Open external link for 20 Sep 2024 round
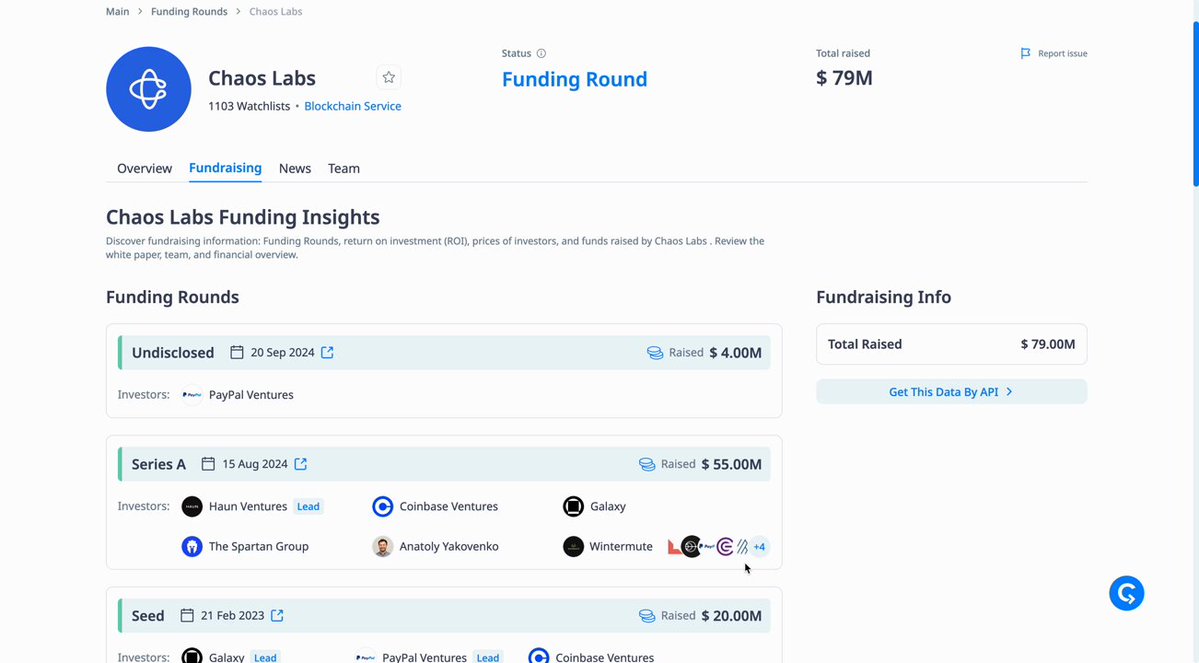This screenshot has height=663, width=1199. pyautogui.click(x=327, y=353)
